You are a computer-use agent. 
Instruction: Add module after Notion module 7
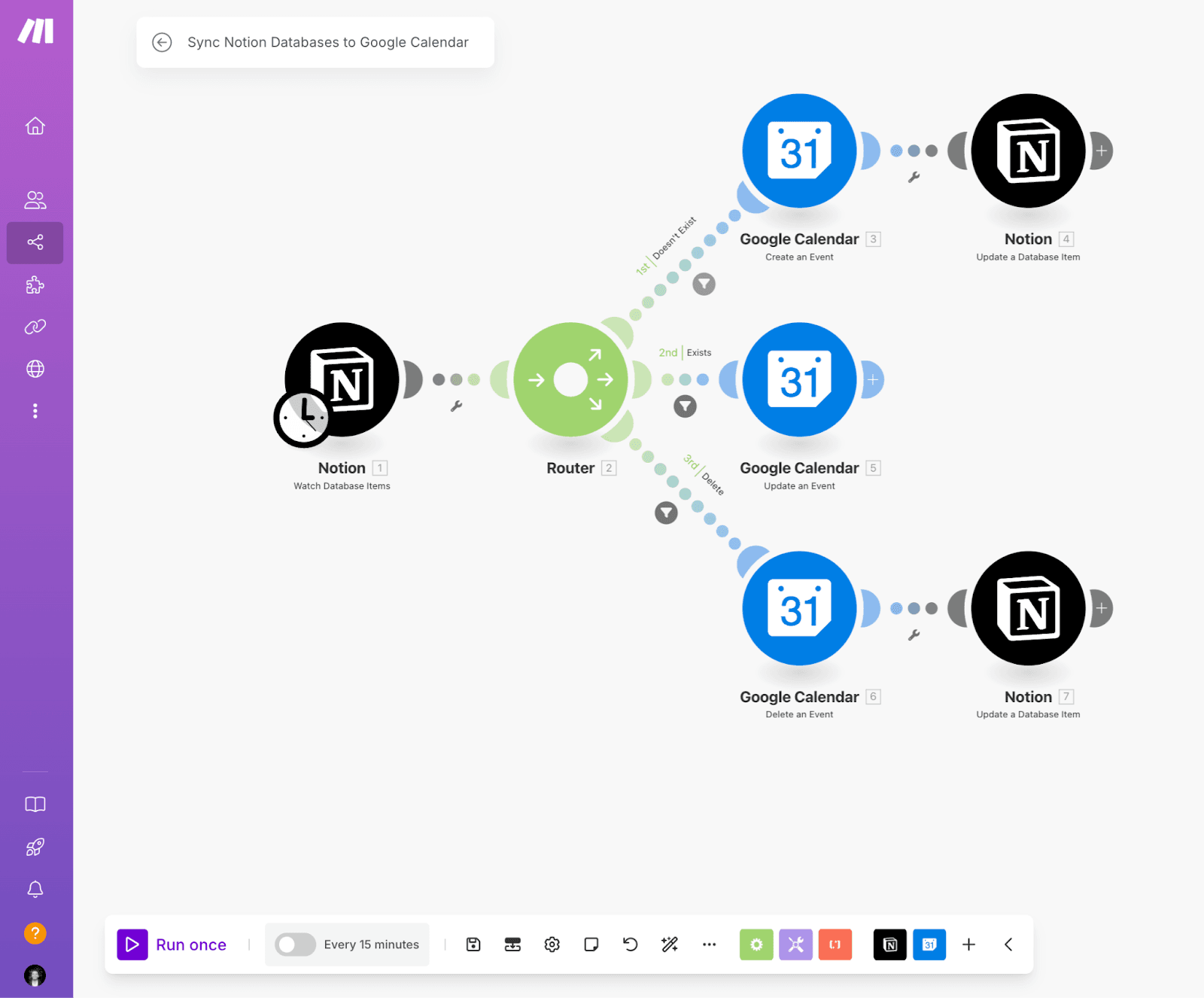coord(1102,608)
